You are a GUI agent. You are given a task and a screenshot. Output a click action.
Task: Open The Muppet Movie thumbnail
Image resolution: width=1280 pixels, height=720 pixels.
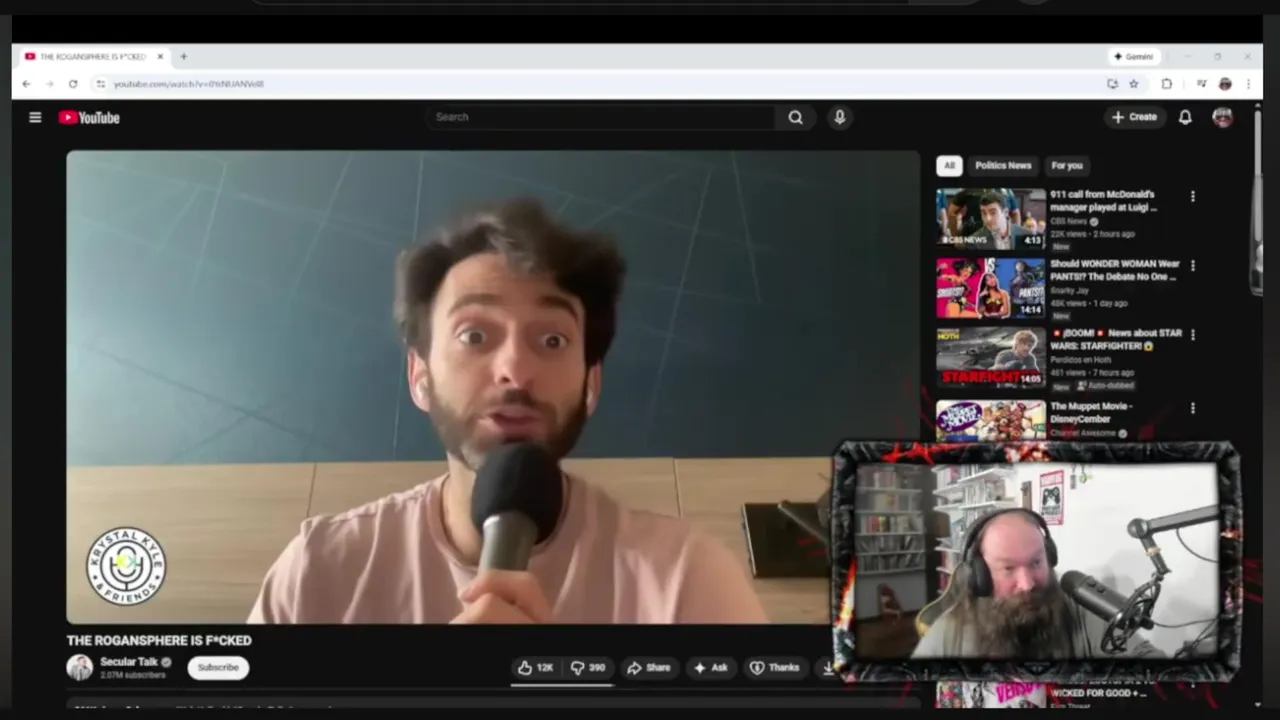point(990,420)
